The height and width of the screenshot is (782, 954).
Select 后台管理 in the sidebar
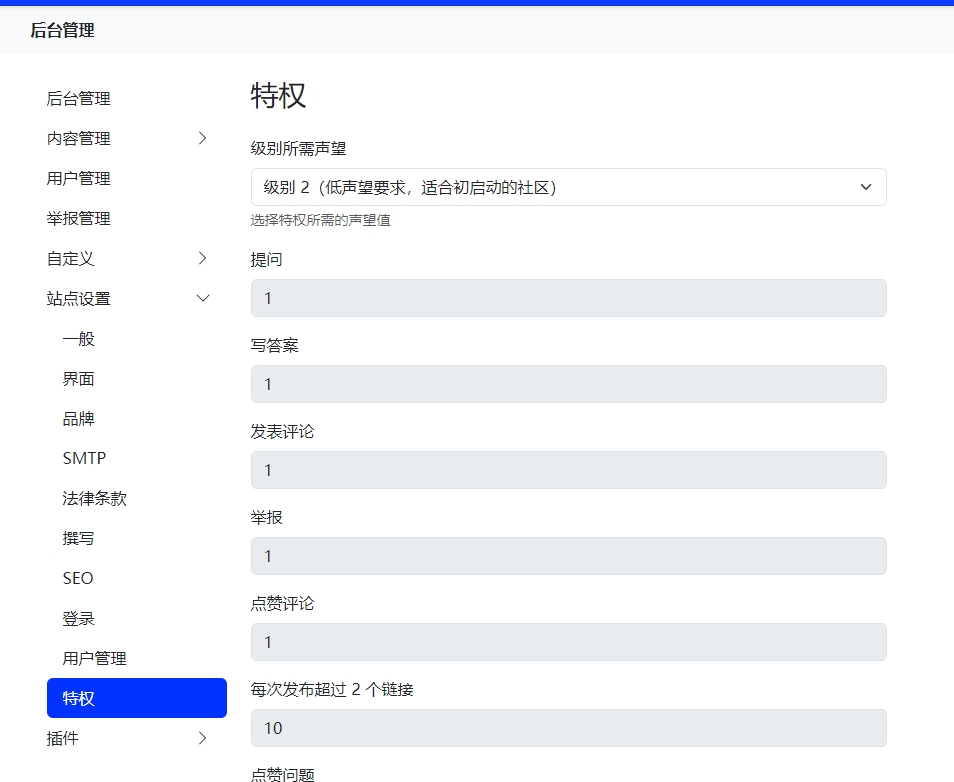[x=136, y=99]
